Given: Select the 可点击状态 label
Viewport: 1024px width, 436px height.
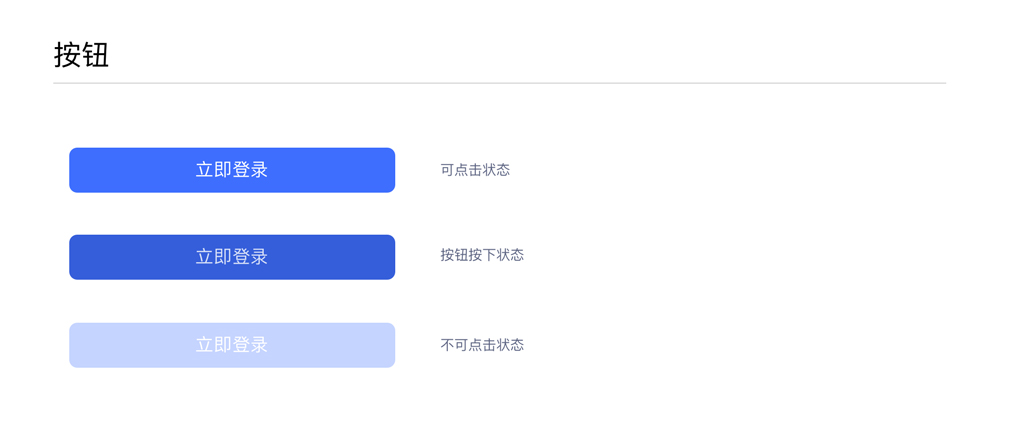Looking at the screenshot, I should pyautogui.click(x=475, y=170).
